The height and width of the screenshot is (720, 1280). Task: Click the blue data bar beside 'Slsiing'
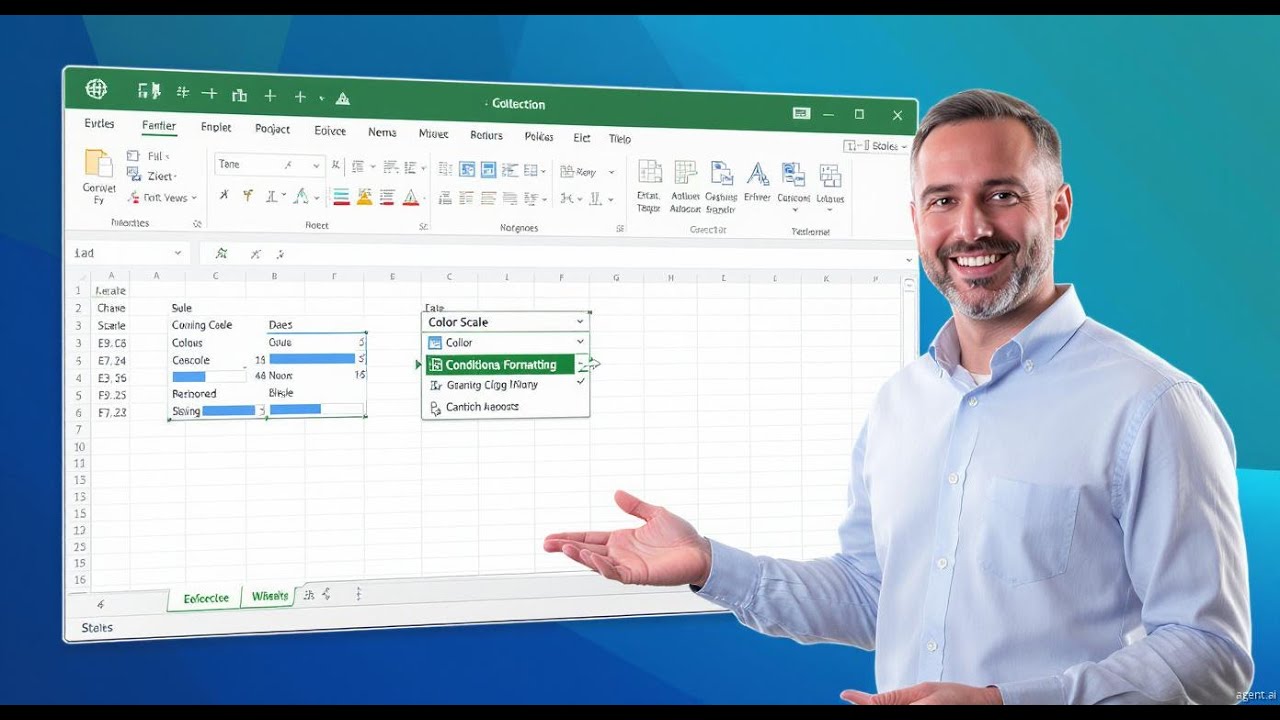point(229,410)
